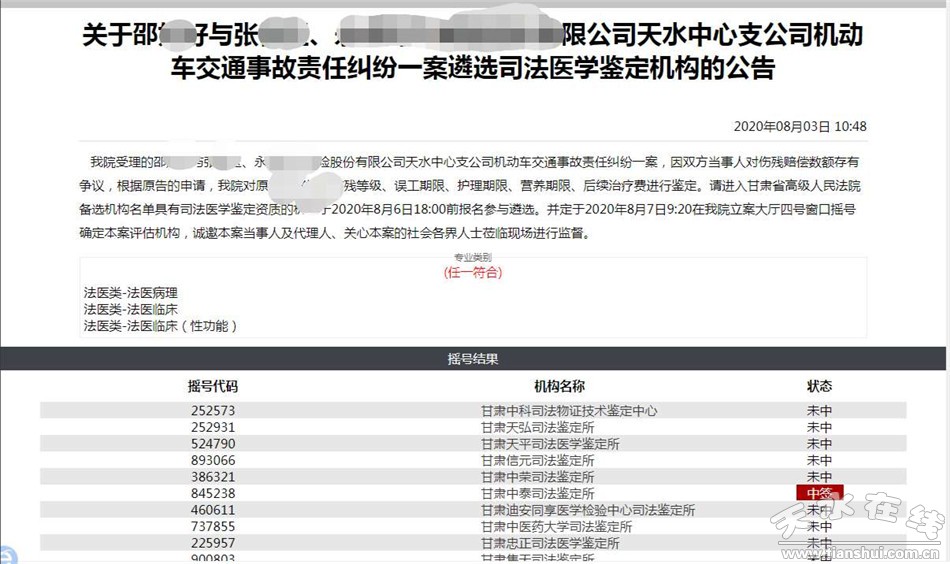Click 未中 status in row 252573
This screenshot has width=950, height=564.
(819, 411)
